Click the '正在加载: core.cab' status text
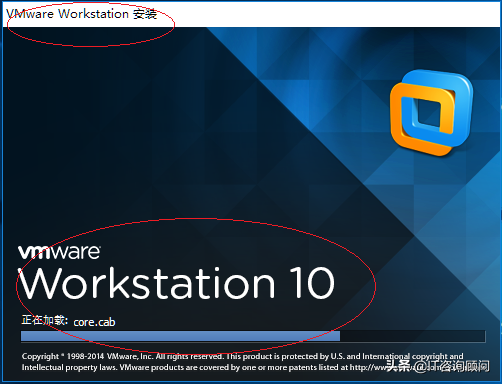Image resolution: width=502 pixels, height=384 pixels. (68, 321)
